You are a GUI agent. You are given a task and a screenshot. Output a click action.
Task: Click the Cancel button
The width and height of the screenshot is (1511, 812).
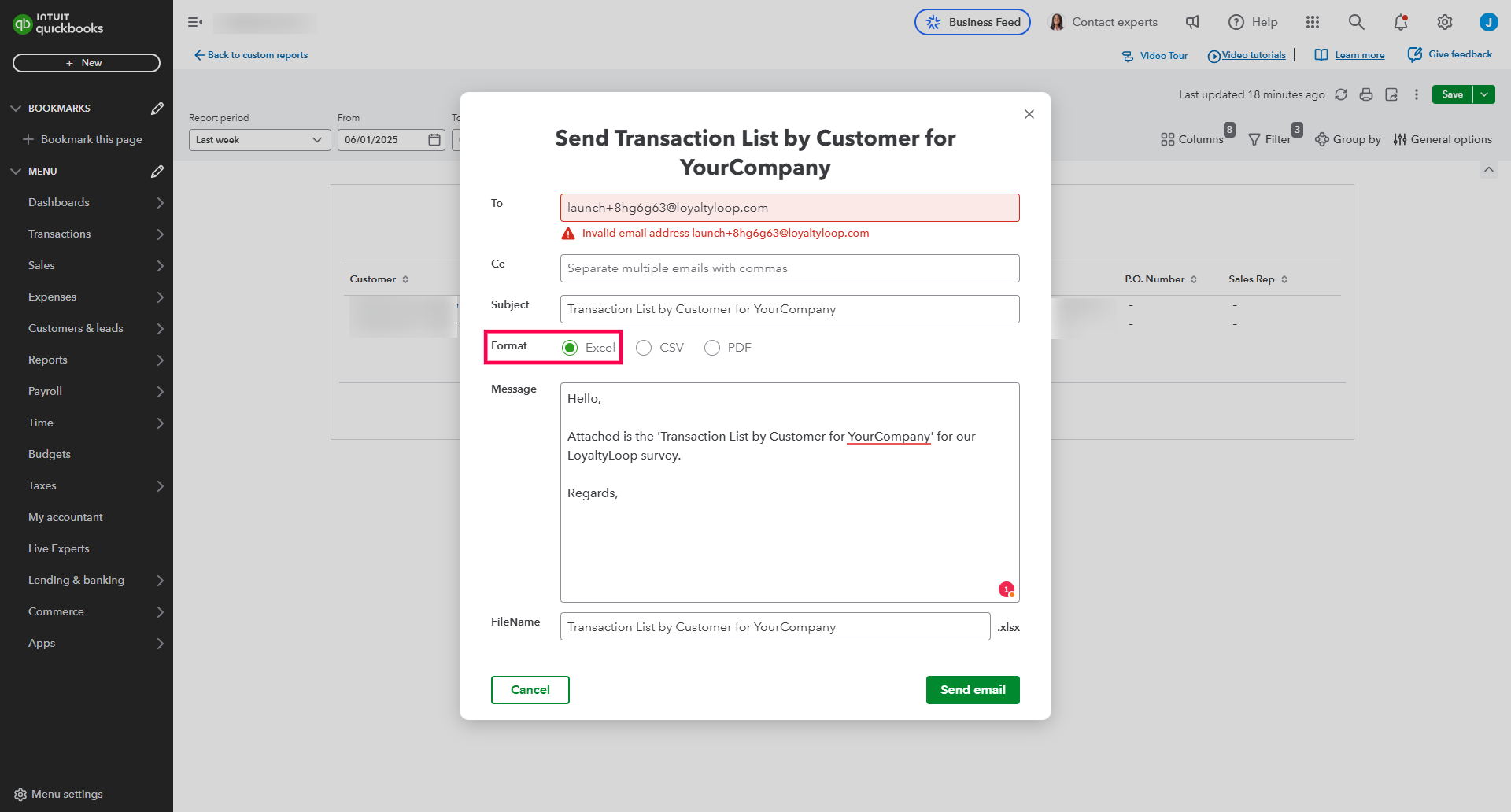530,690
